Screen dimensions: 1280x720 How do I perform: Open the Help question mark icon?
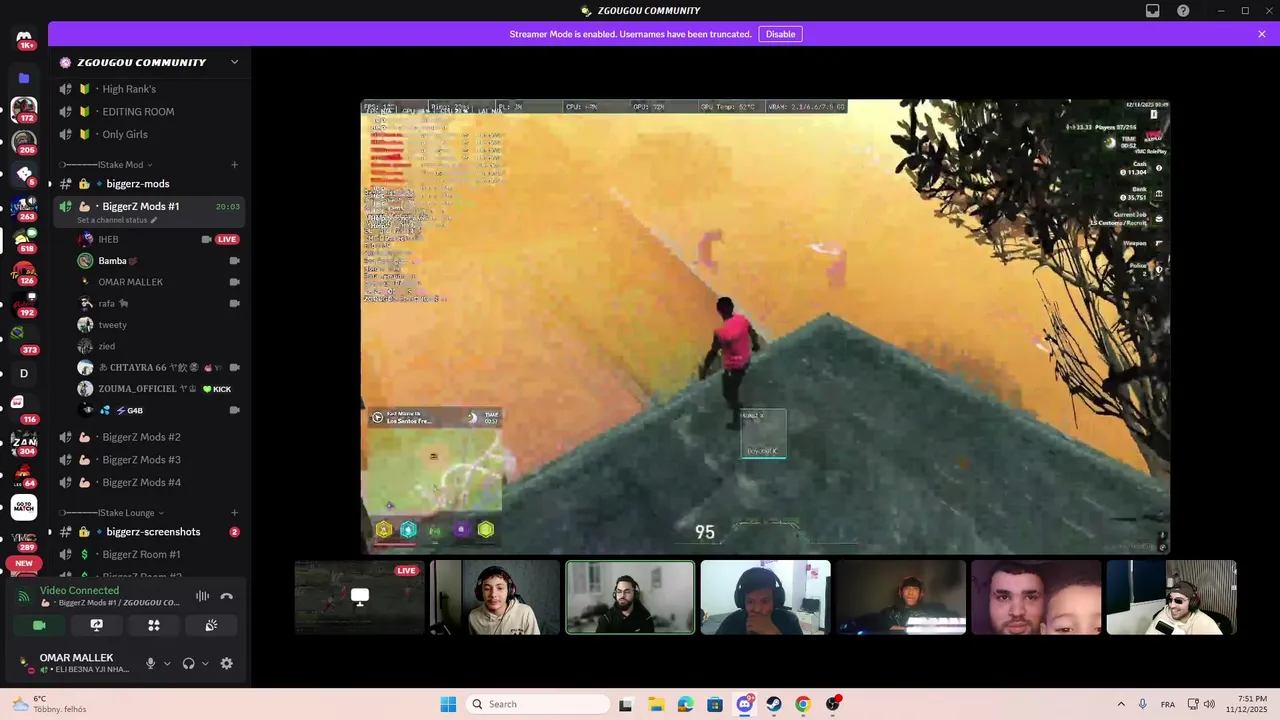click(1183, 11)
